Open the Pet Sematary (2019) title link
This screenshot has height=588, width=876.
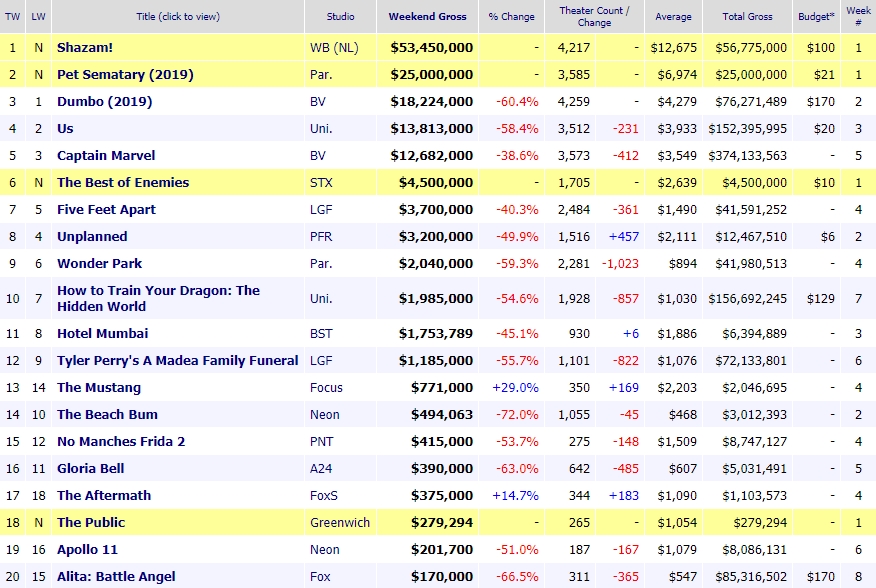point(125,74)
